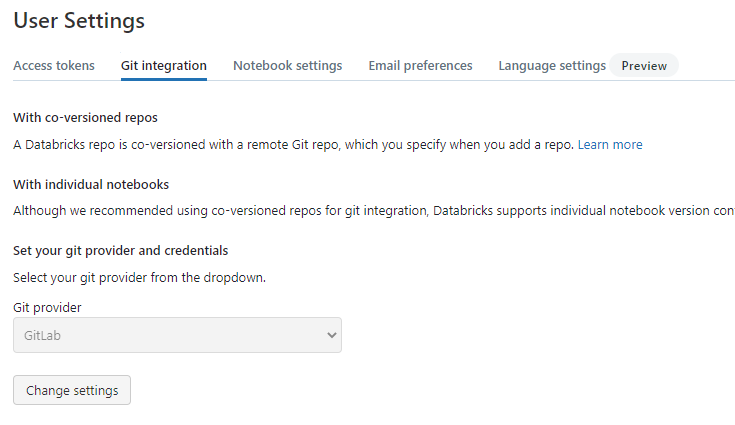
Task: Click the User Settings page title
Action: pos(79,20)
